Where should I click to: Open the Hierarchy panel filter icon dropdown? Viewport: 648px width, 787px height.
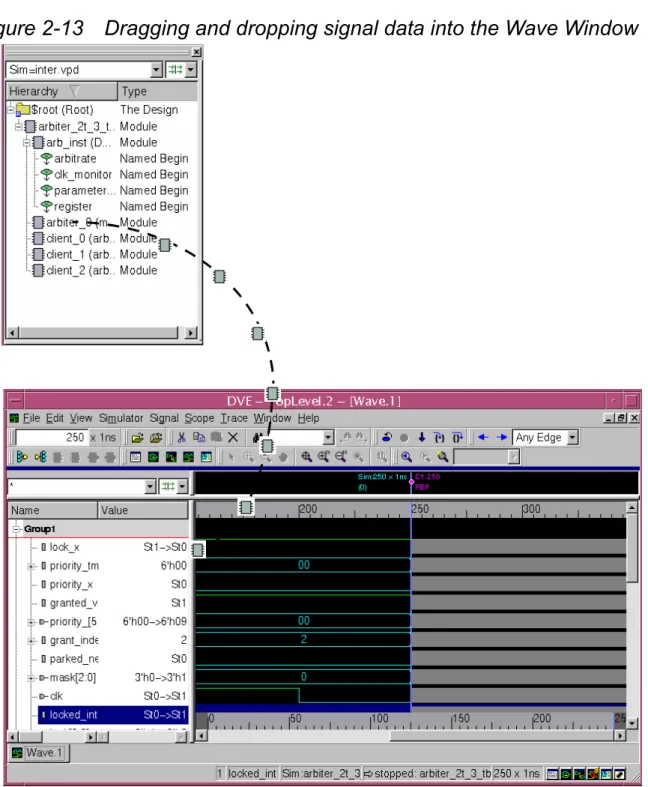(x=190, y=69)
